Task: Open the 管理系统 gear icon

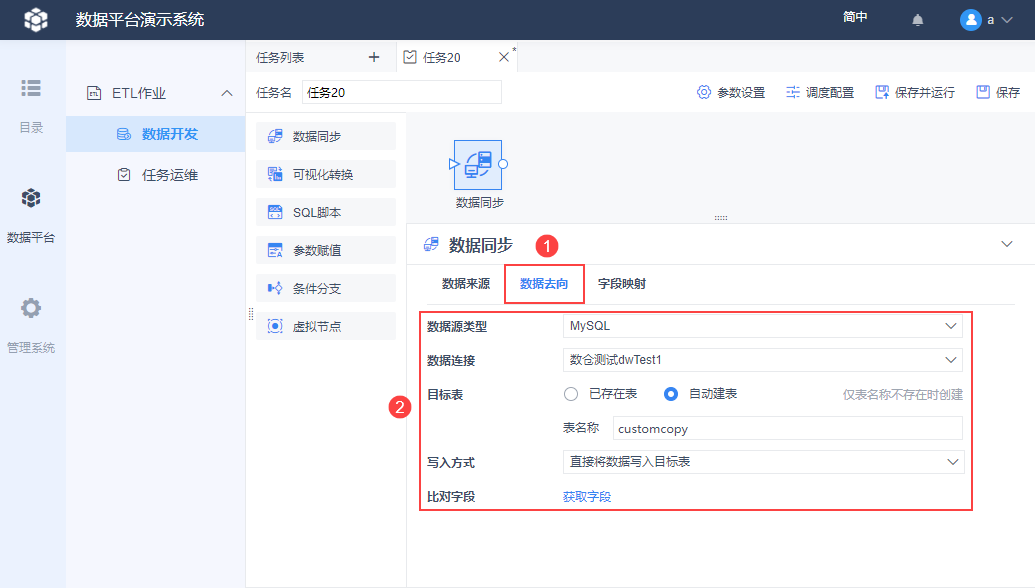Action: pyautogui.click(x=31, y=308)
